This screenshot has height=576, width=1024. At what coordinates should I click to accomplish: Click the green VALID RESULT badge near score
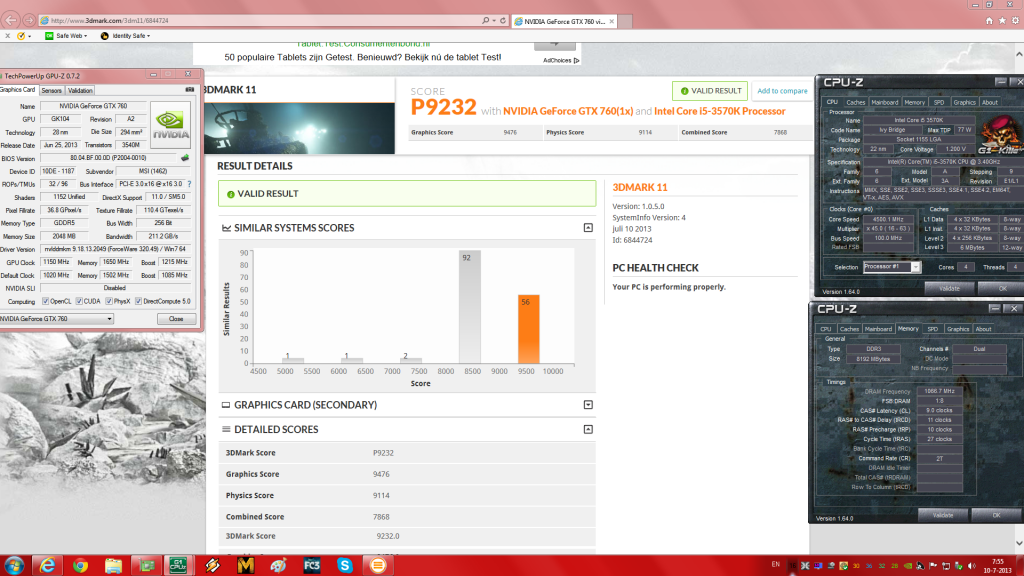click(x=710, y=91)
